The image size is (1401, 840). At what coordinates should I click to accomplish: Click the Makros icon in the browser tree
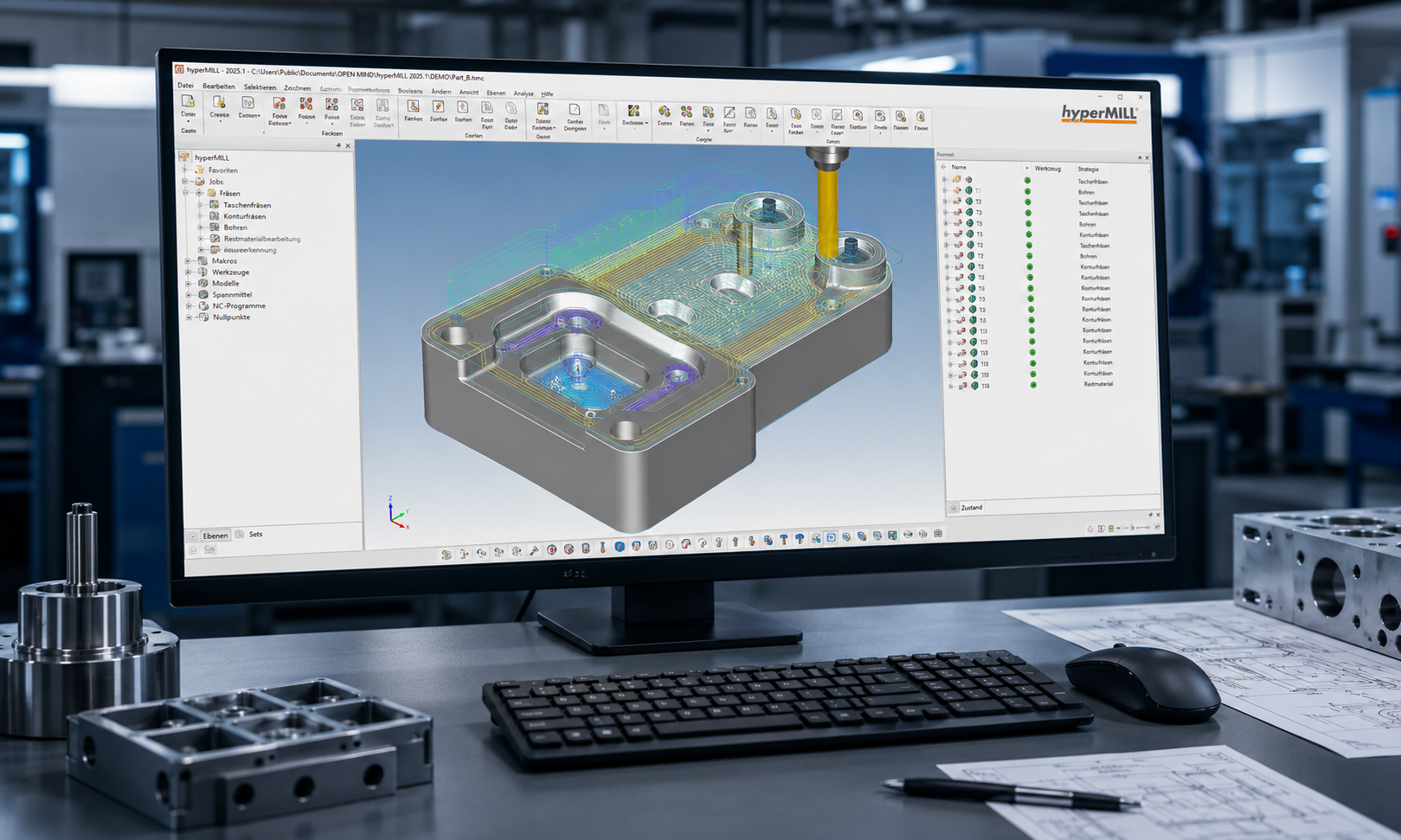(x=202, y=260)
